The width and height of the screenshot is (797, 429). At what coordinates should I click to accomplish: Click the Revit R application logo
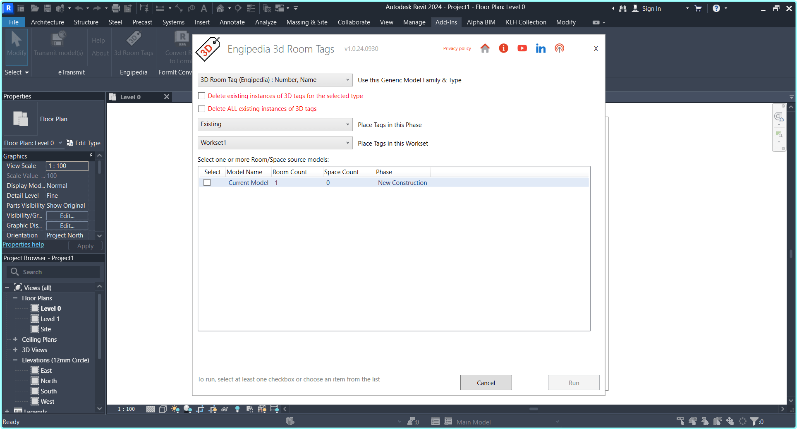coord(8,8)
